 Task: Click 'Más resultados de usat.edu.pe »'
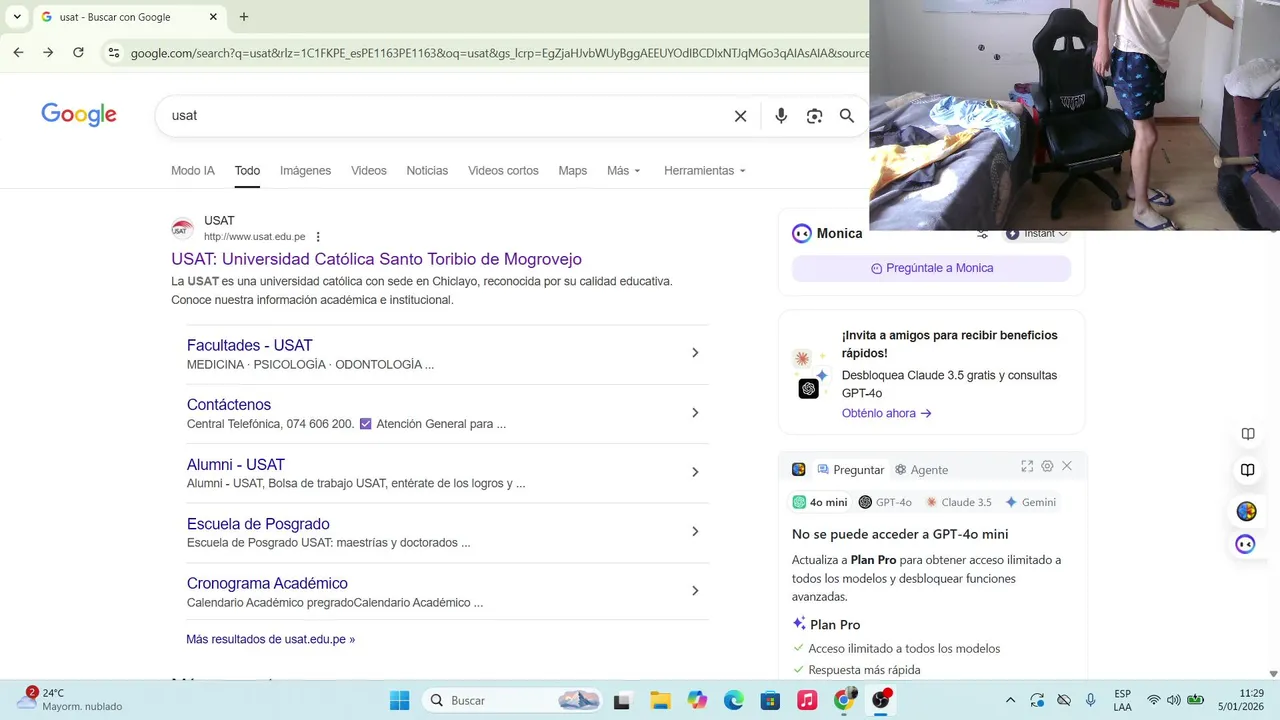click(270, 639)
